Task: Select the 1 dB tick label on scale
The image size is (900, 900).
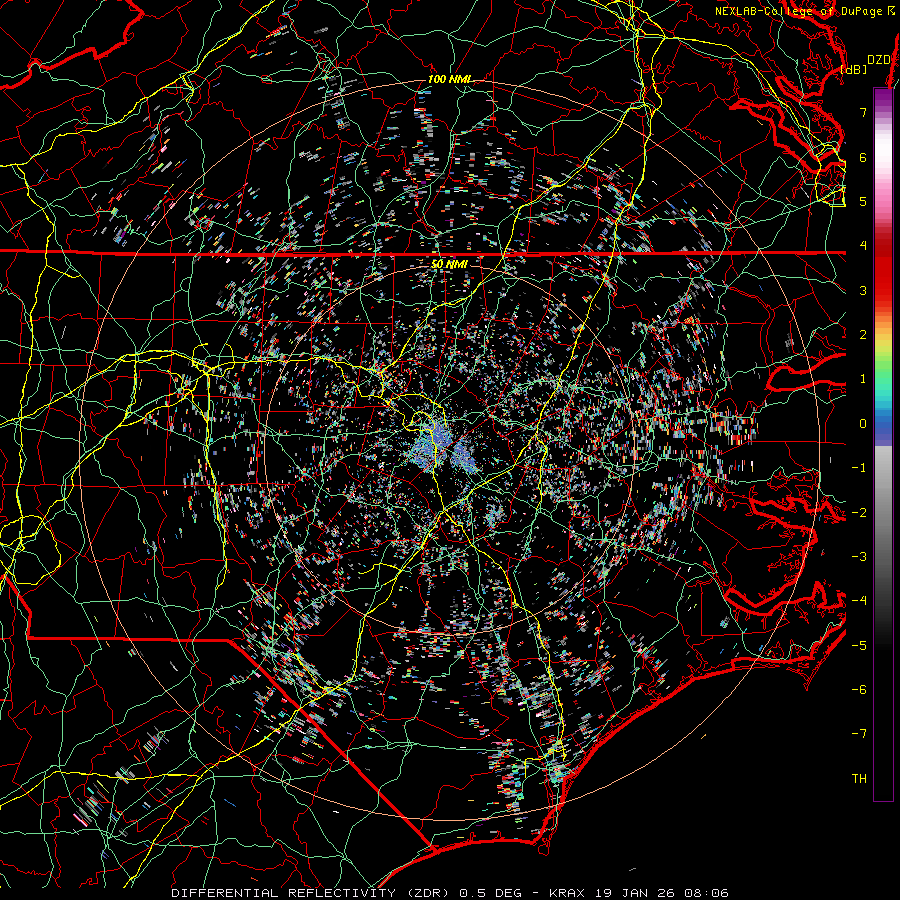Action: 863,379
